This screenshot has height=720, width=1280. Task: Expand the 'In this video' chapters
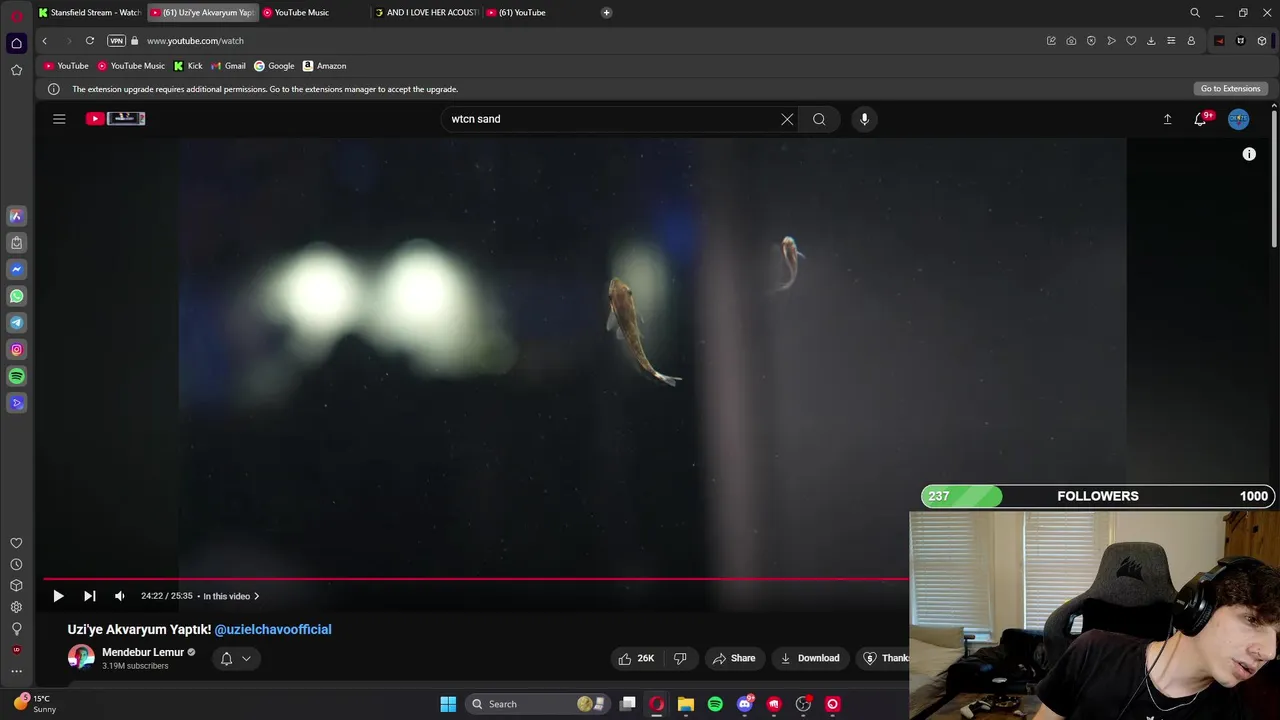[231, 596]
